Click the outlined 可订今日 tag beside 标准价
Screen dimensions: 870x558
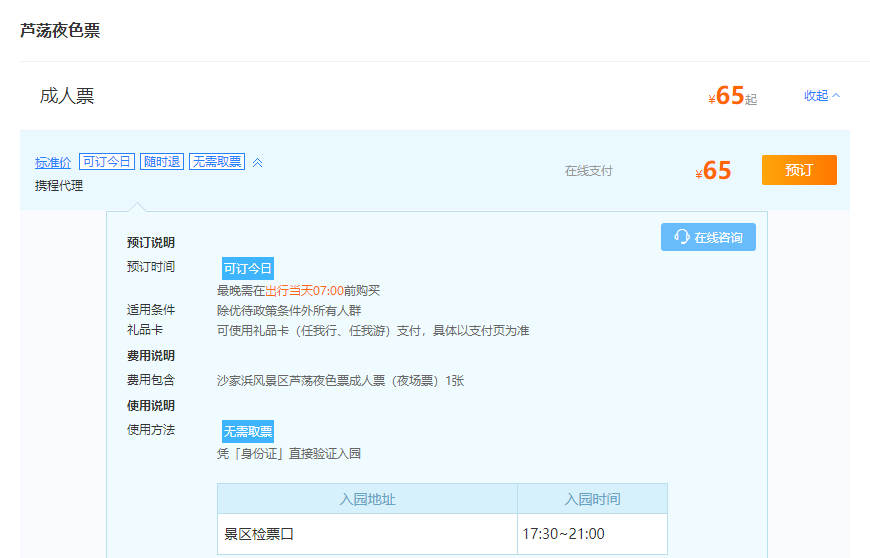107,161
